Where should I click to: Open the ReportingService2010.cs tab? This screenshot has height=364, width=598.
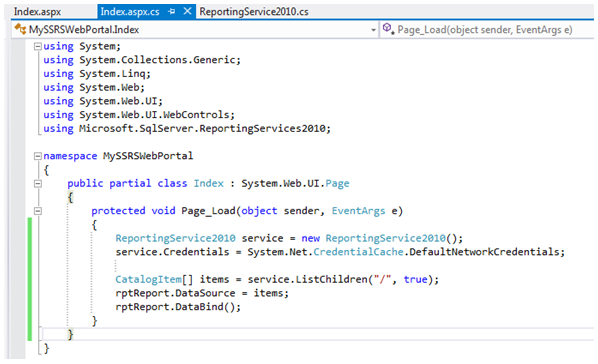click(x=254, y=12)
